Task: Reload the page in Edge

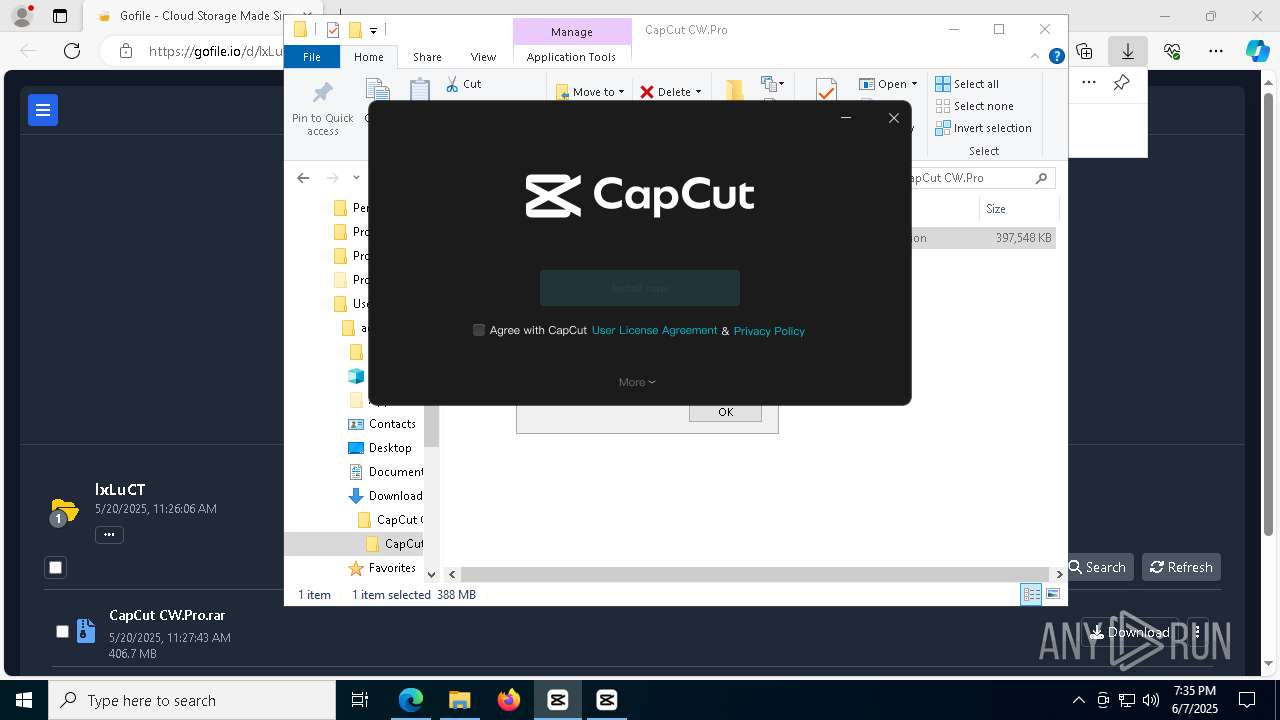Action: tap(72, 51)
